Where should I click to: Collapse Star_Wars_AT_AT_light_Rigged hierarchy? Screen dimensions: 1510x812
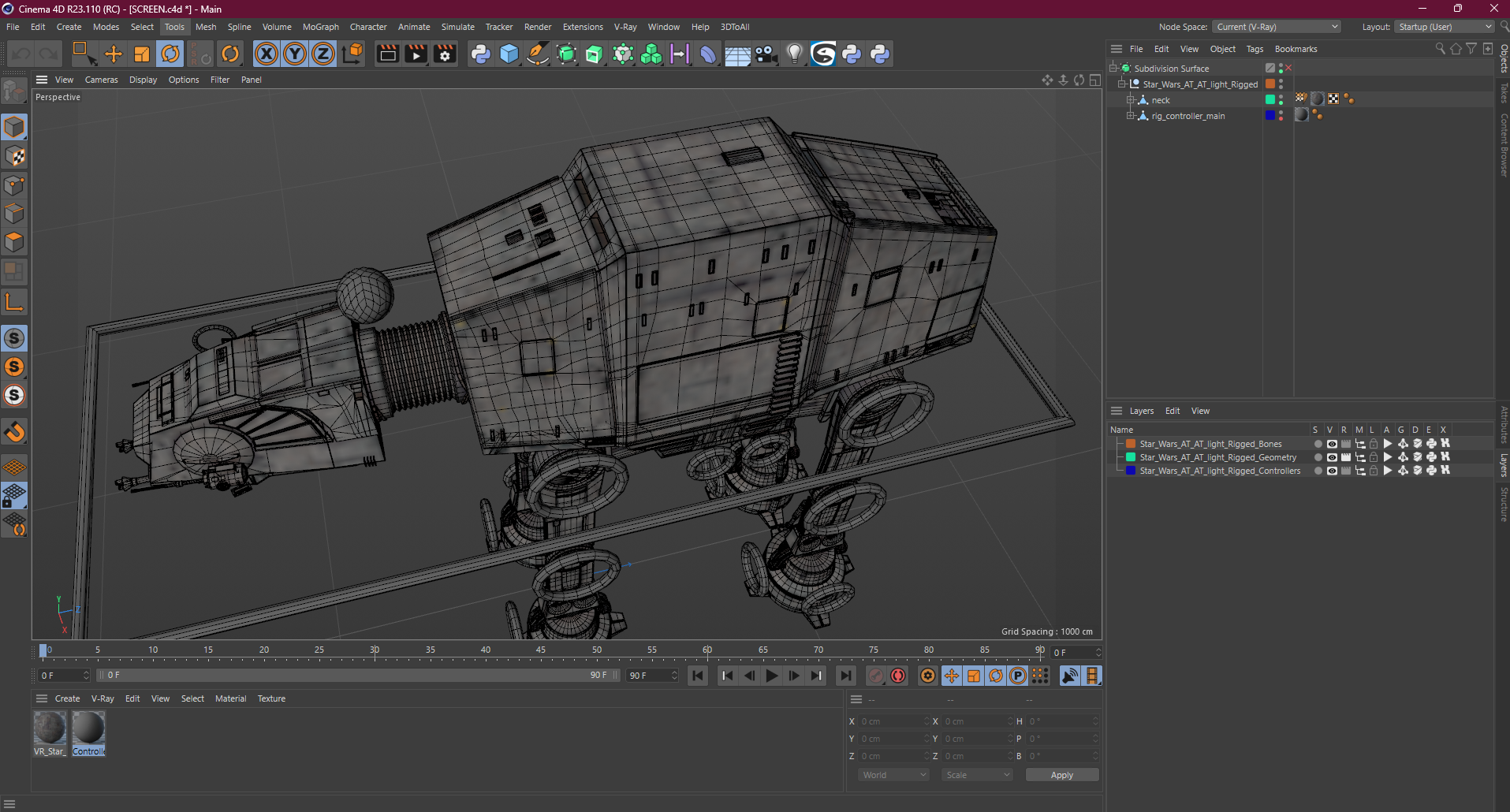(1121, 84)
